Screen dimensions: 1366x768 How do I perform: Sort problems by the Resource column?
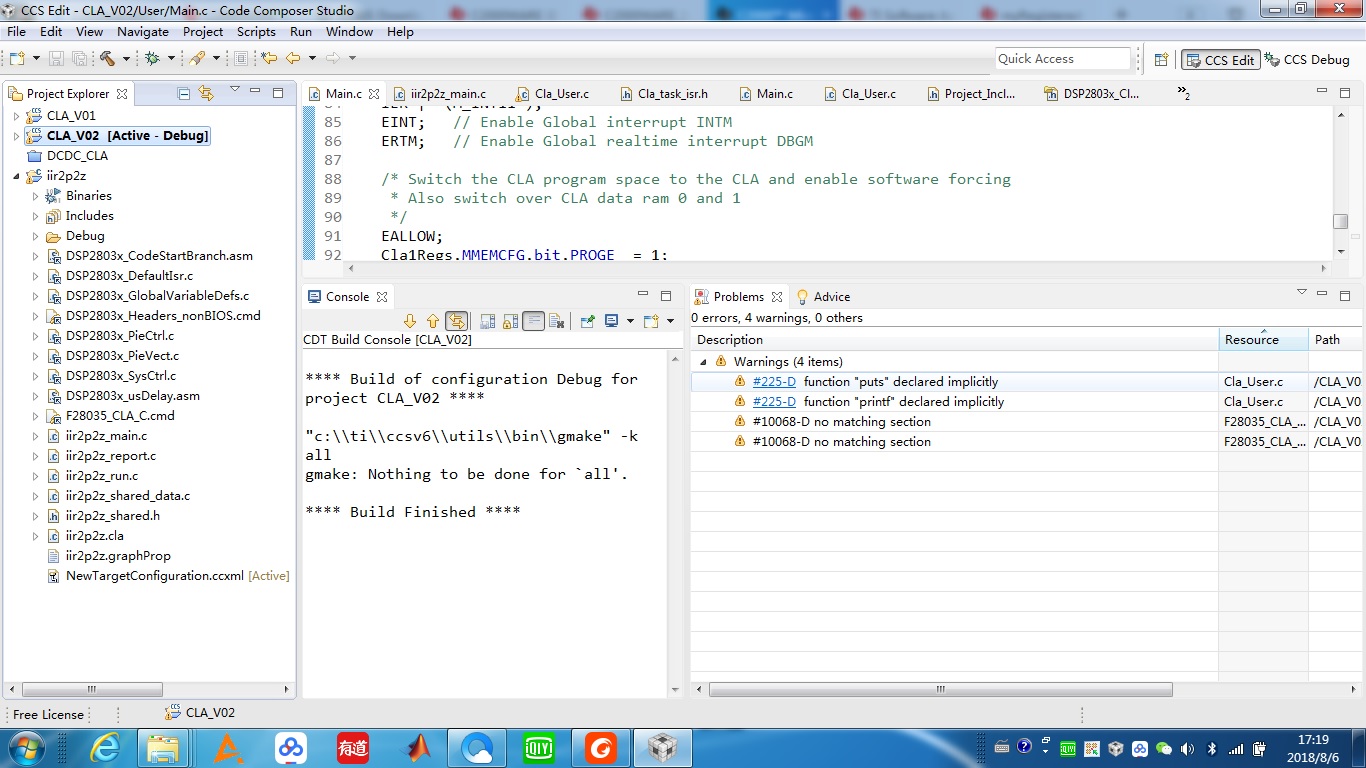tap(1263, 339)
